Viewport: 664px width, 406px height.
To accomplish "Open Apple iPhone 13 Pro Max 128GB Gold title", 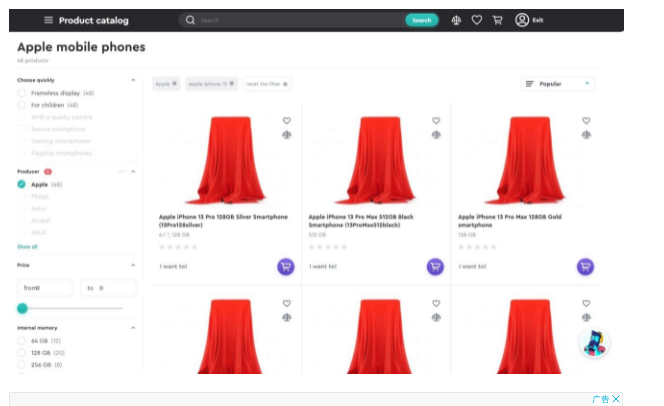I will [x=510, y=221].
